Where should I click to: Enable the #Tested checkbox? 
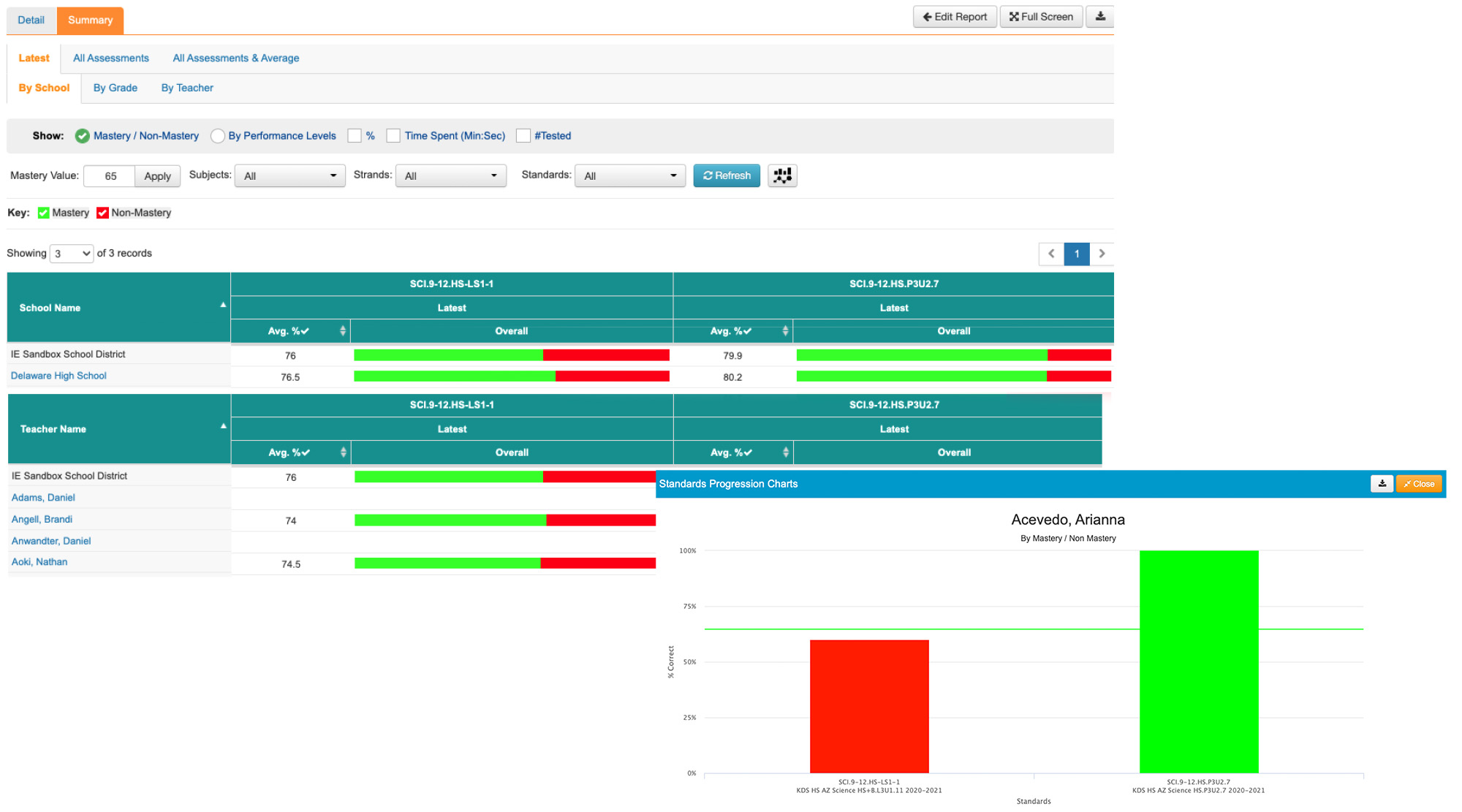[523, 136]
